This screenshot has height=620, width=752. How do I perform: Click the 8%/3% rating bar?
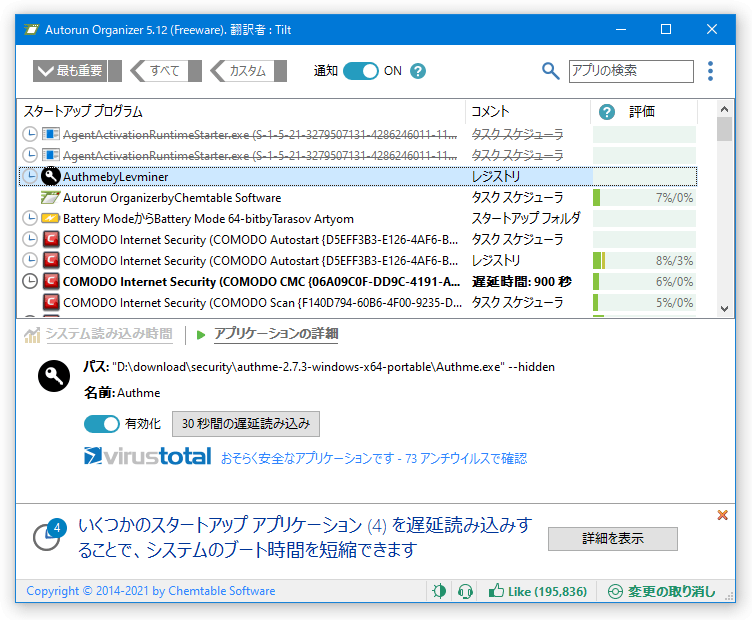click(645, 260)
